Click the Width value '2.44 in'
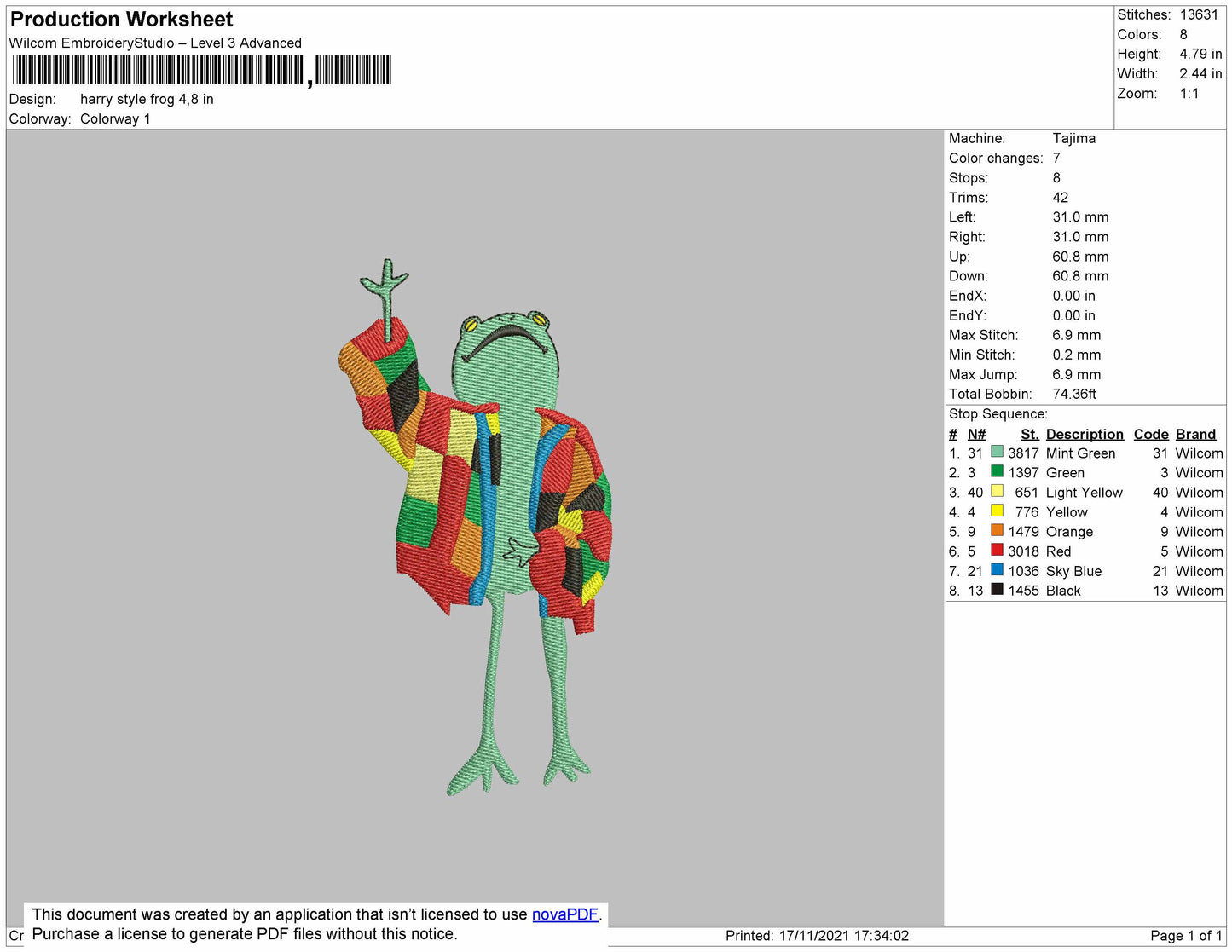This screenshot has height=952, width=1232. click(x=1200, y=73)
